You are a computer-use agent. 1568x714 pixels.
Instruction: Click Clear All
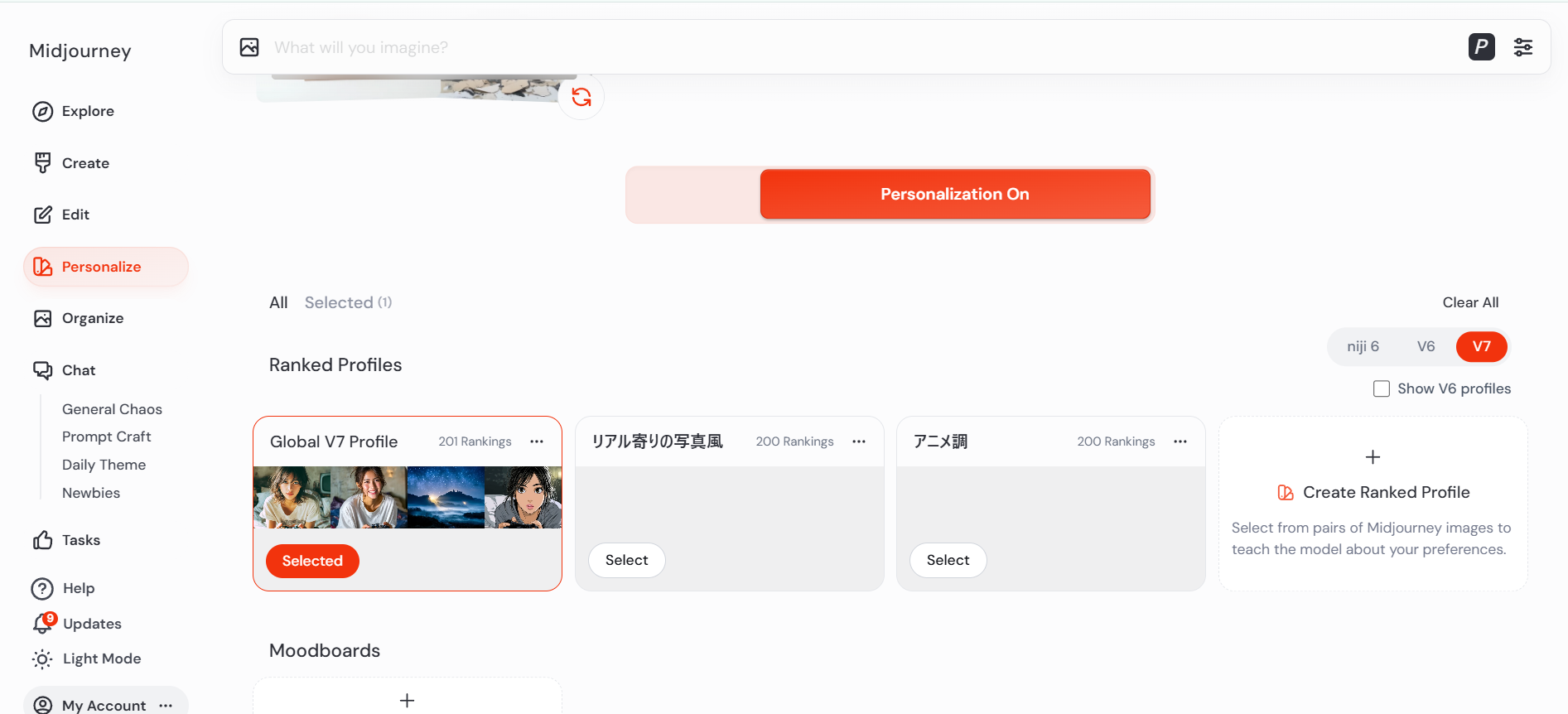[1470, 302]
